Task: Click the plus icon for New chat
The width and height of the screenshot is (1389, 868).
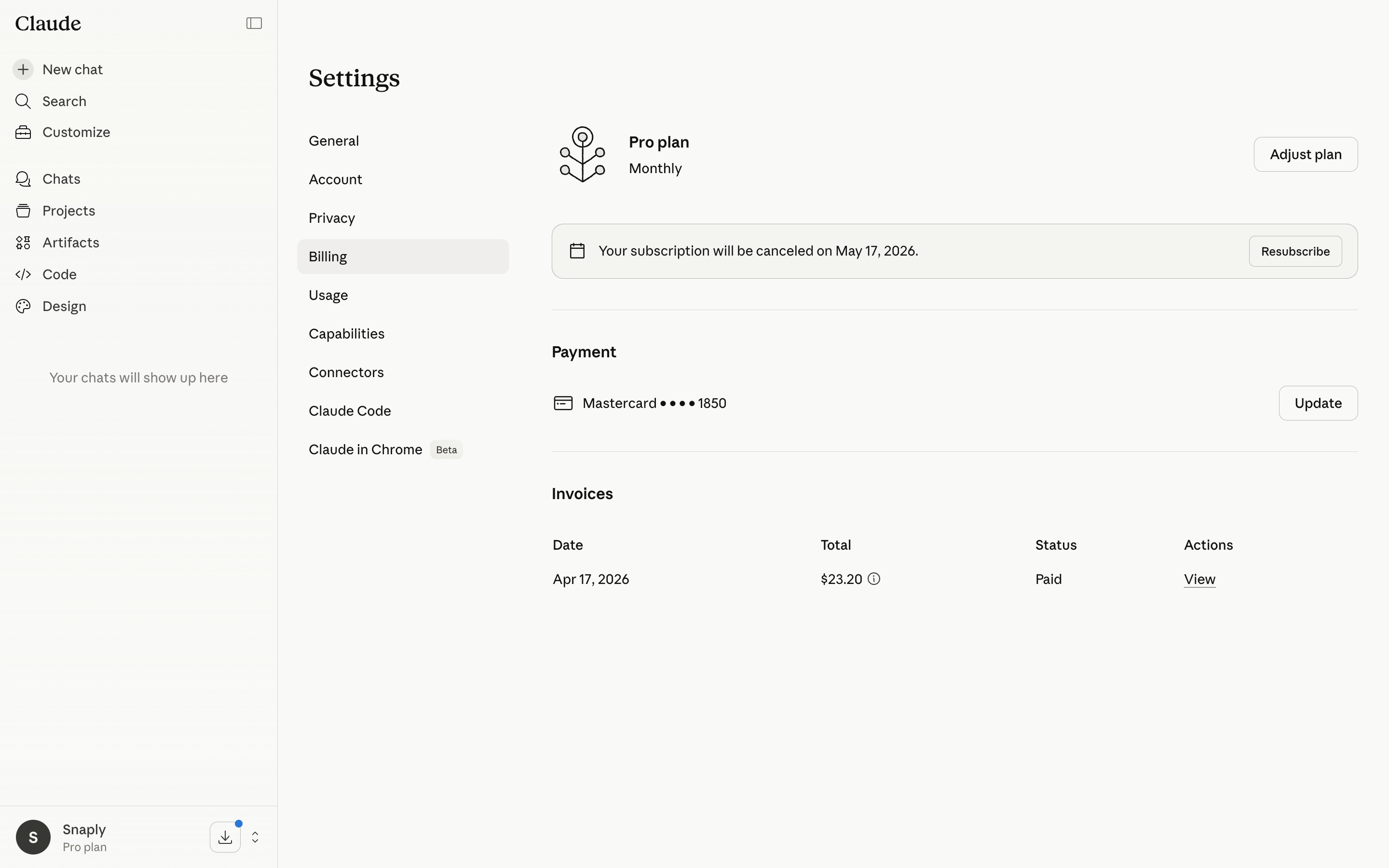Action: pos(23,69)
